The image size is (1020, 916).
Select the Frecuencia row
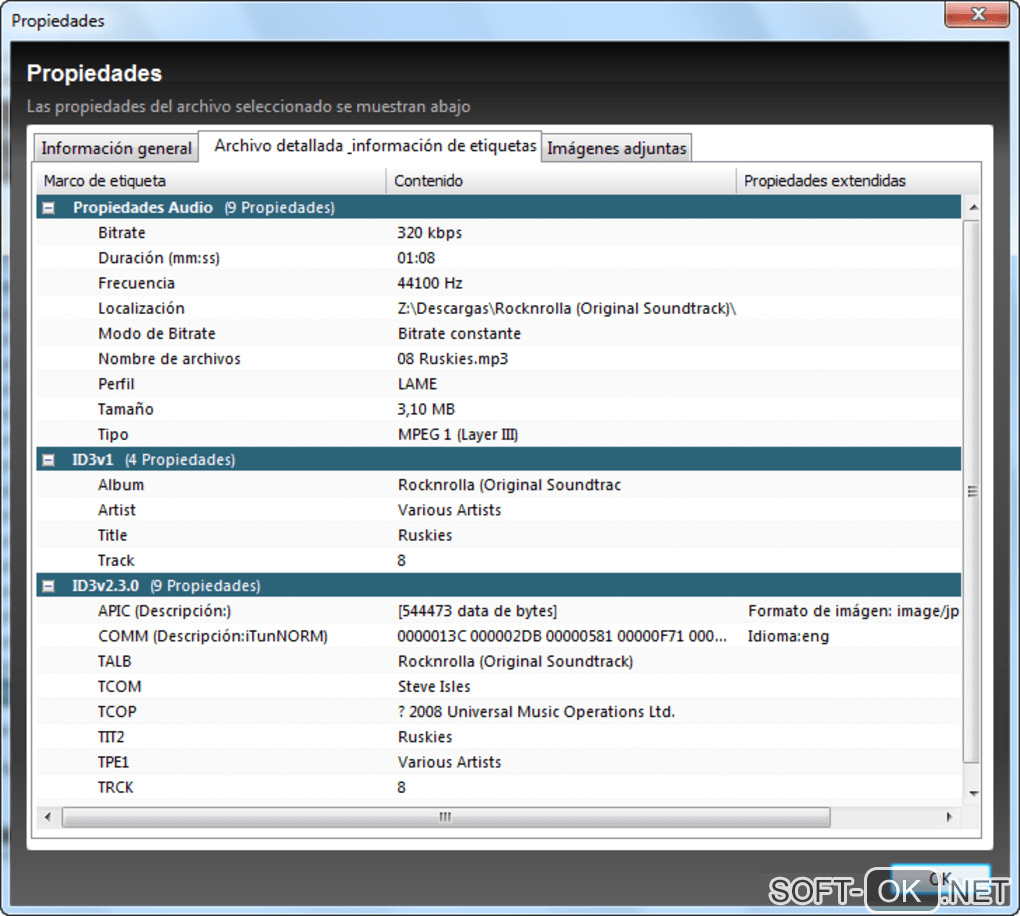[498, 283]
